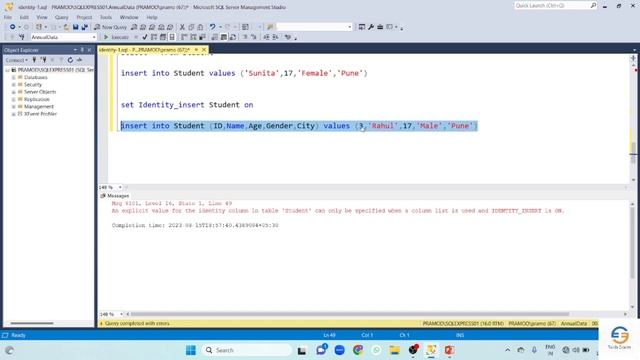Click the Comment selected lines icon
Screen dimensions: 640x360
point(245,37)
